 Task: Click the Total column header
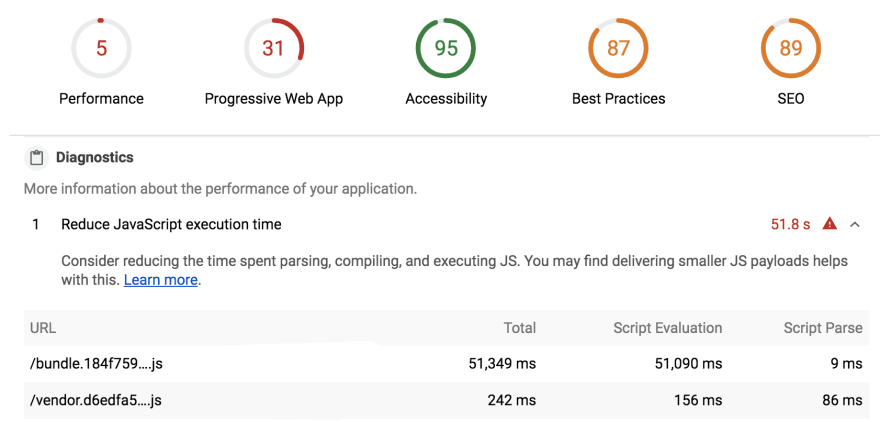[x=519, y=328]
